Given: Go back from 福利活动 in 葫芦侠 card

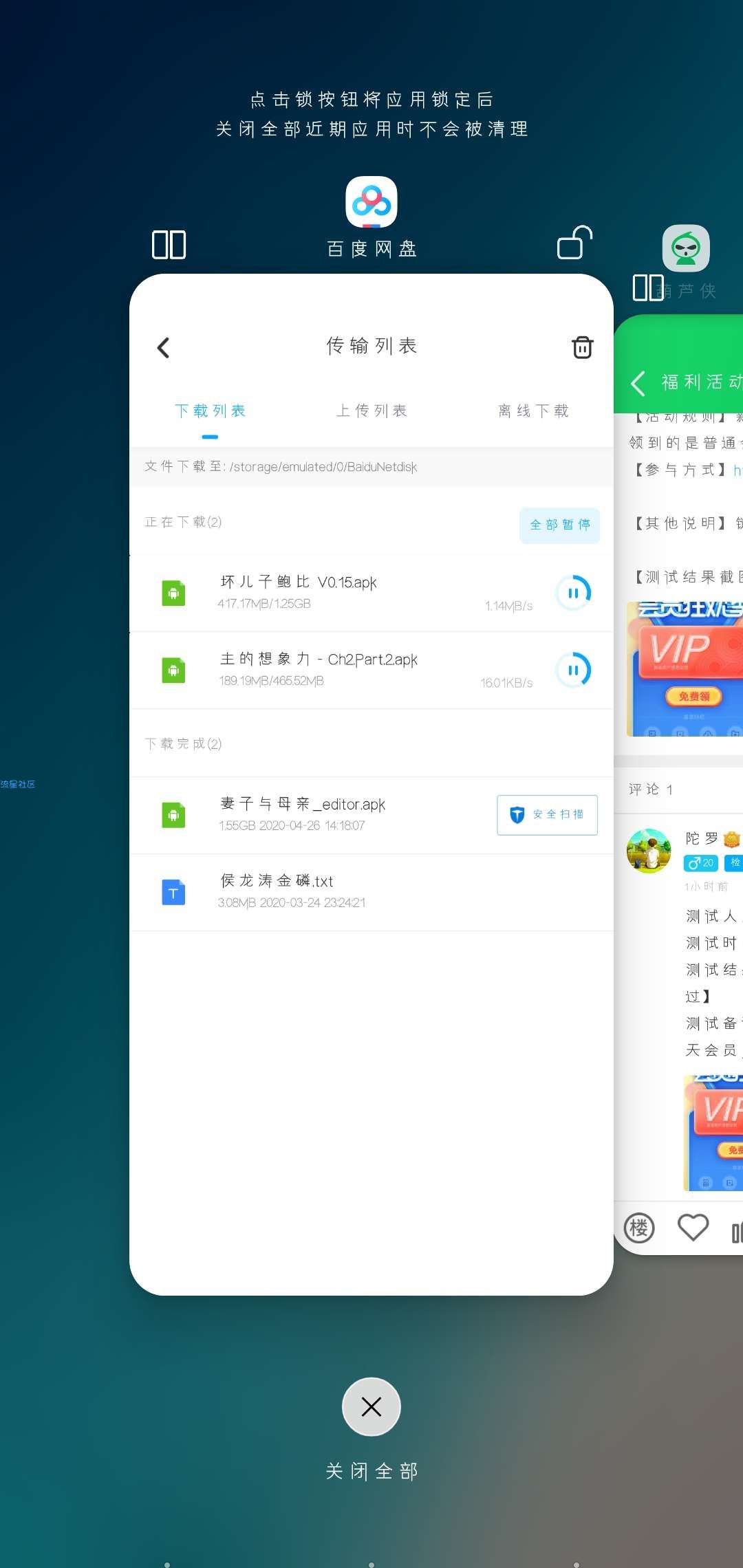Looking at the screenshot, I should 638,383.
